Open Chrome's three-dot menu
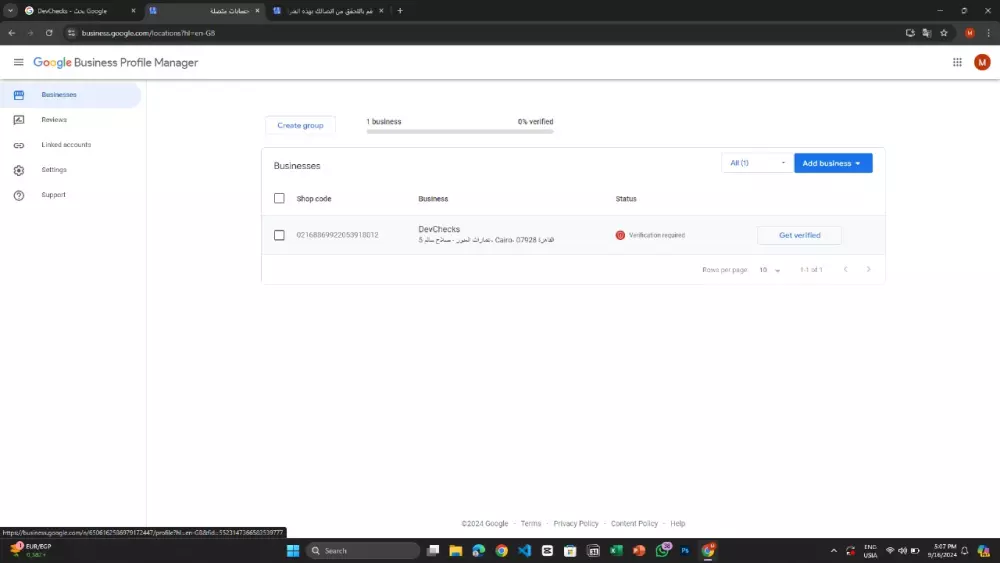 (989, 33)
